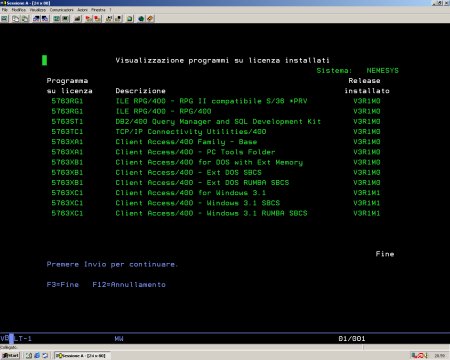Image resolution: width=450 pixels, height=360 pixels.
Task: Click the Print Screen toolbar icon
Action: [x=4, y=19]
